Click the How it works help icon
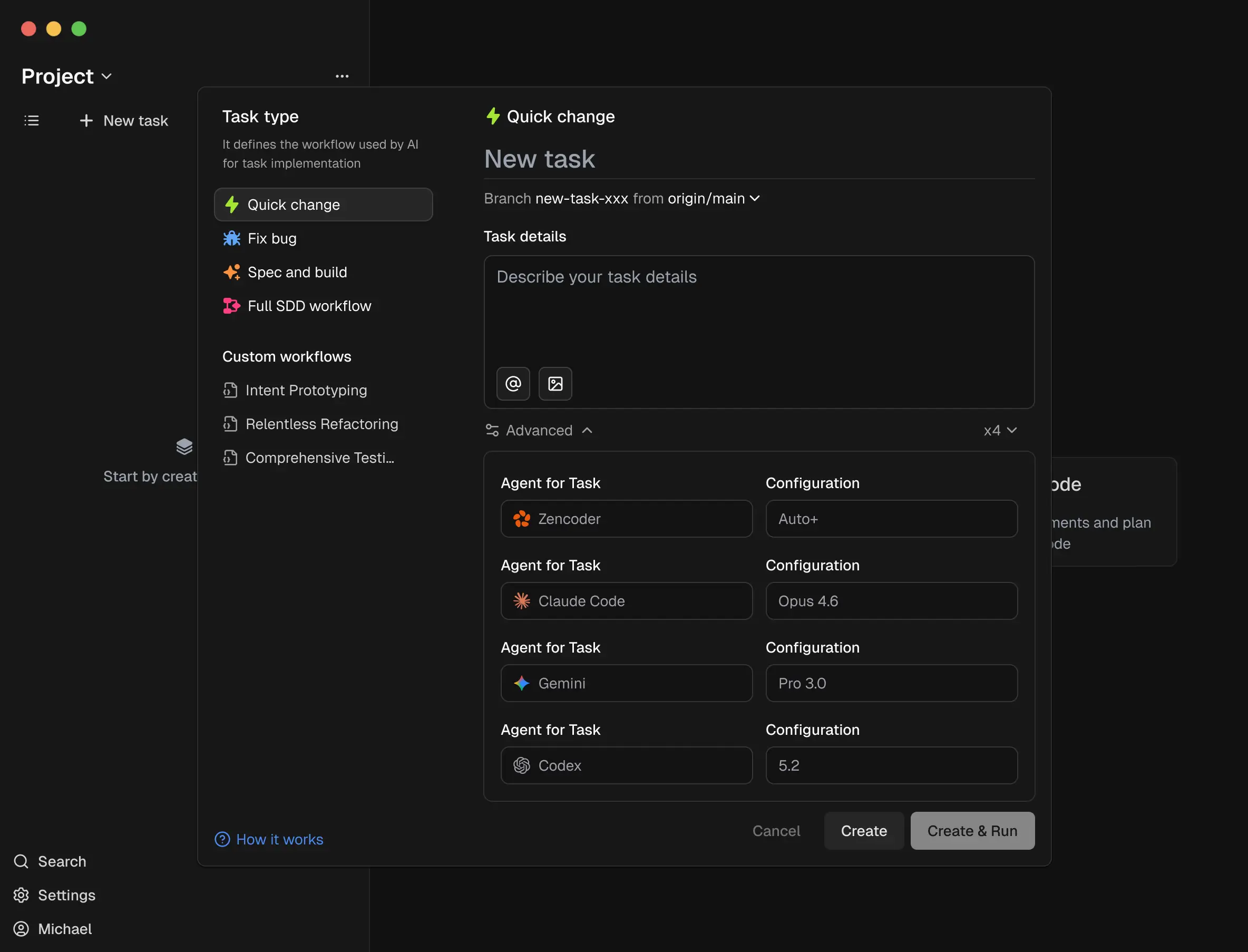This screenshot has width=1248, height=952. [222, 839]
